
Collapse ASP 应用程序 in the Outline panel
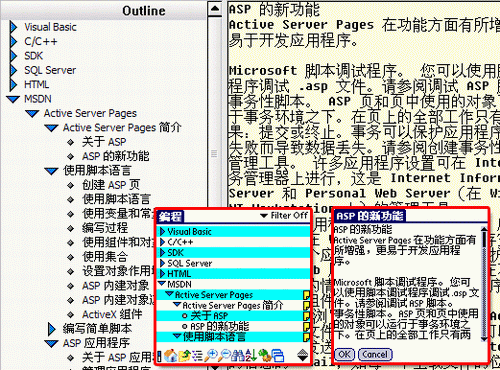point(51,343)
